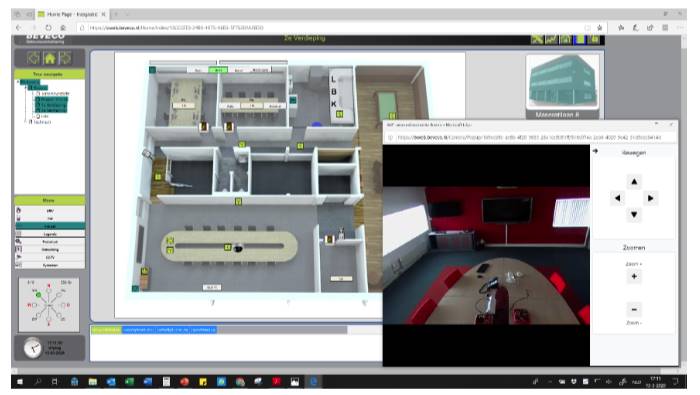Viewport: 700px width, 395px height.
Task: Toggle the blue-highlighted icon in the top toolbar
Action: pos(580,40)
